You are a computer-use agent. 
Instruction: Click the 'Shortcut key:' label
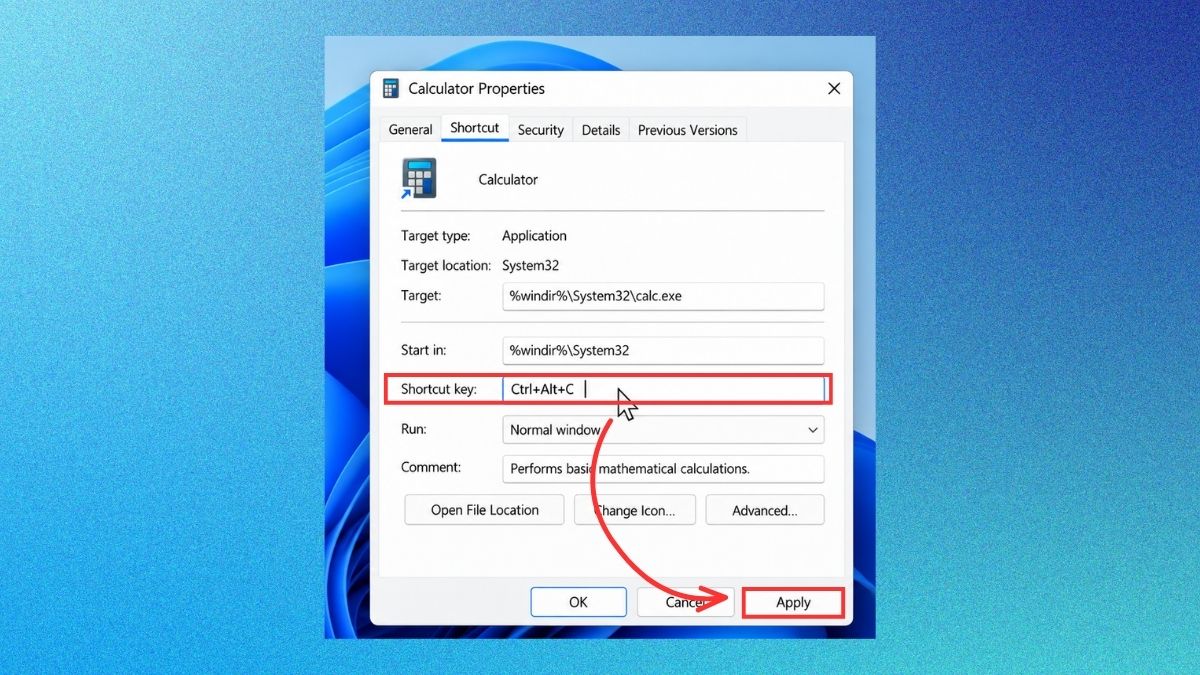(439, 389)
